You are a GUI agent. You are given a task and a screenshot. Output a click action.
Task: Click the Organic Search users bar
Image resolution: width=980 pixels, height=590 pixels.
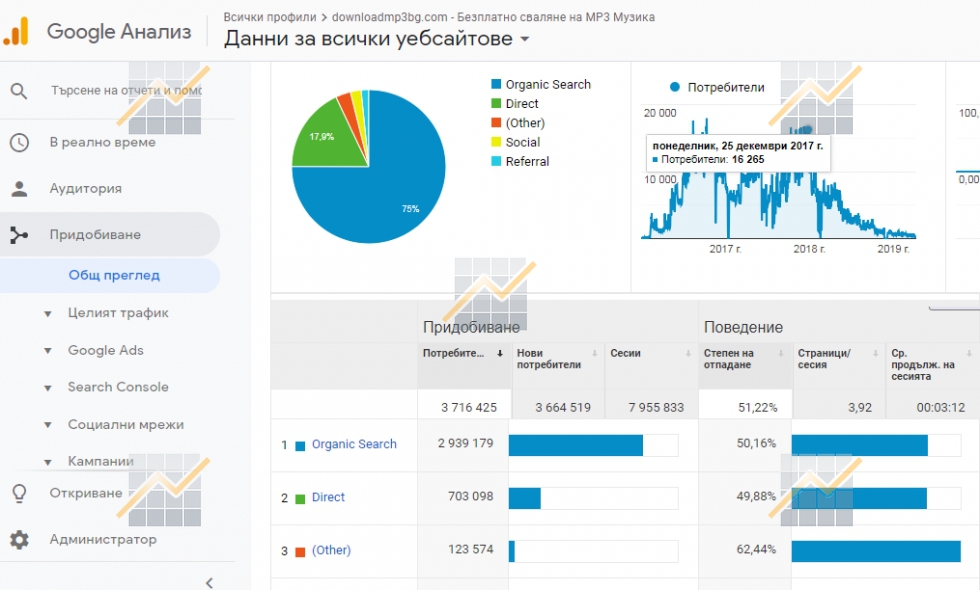coord(576,445)
